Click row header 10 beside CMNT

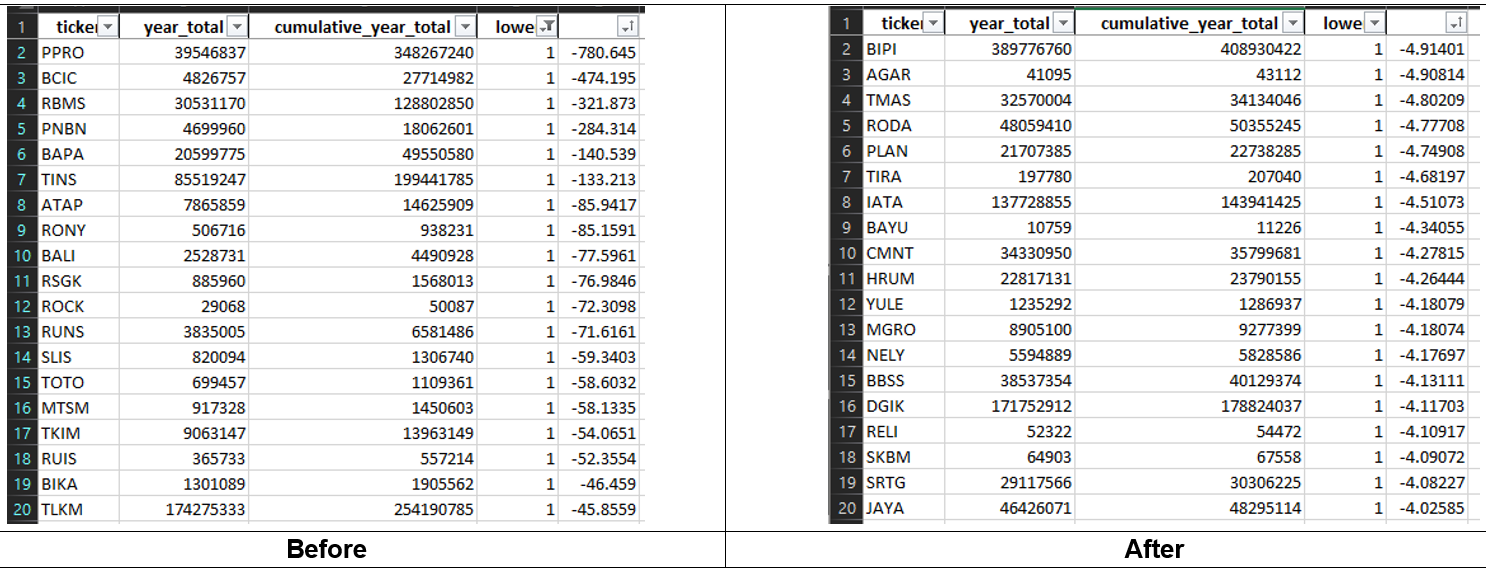click(846, 253)
